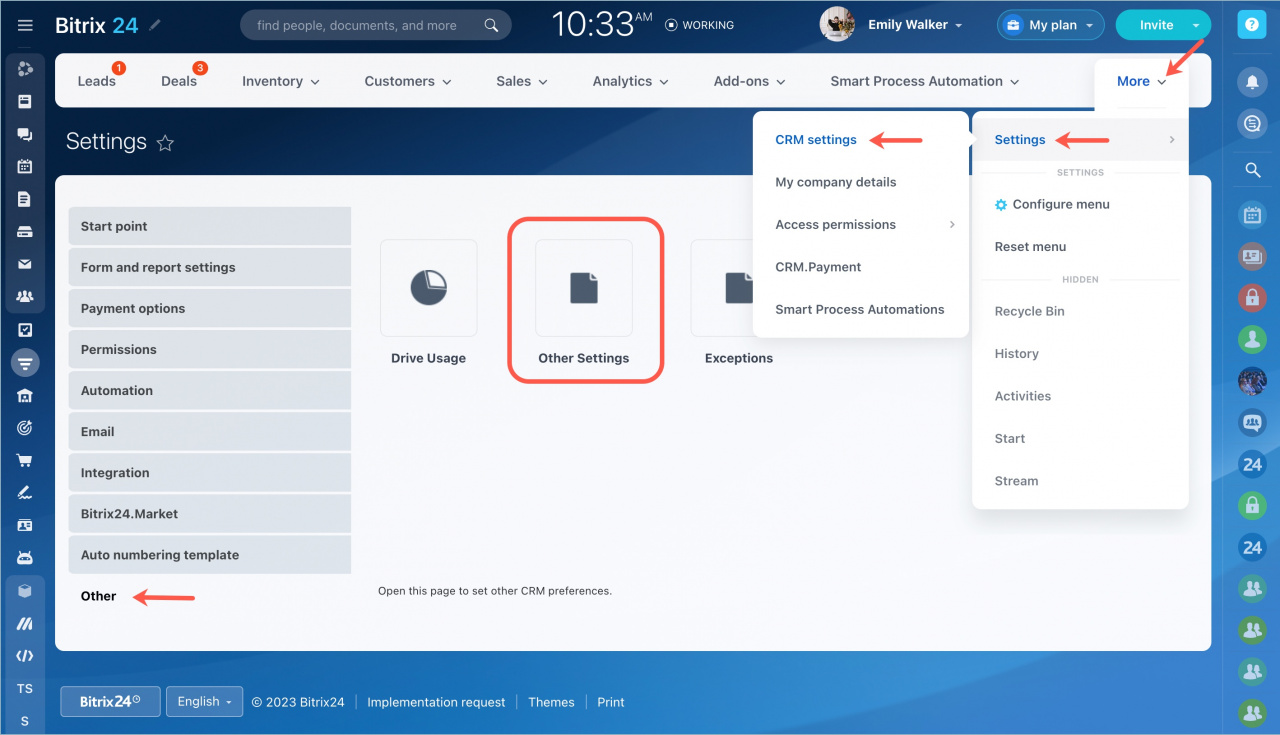This screenshot has height=735, width=1280.
Task: Select Start point settings section
Action: click(x=210, y=226)
